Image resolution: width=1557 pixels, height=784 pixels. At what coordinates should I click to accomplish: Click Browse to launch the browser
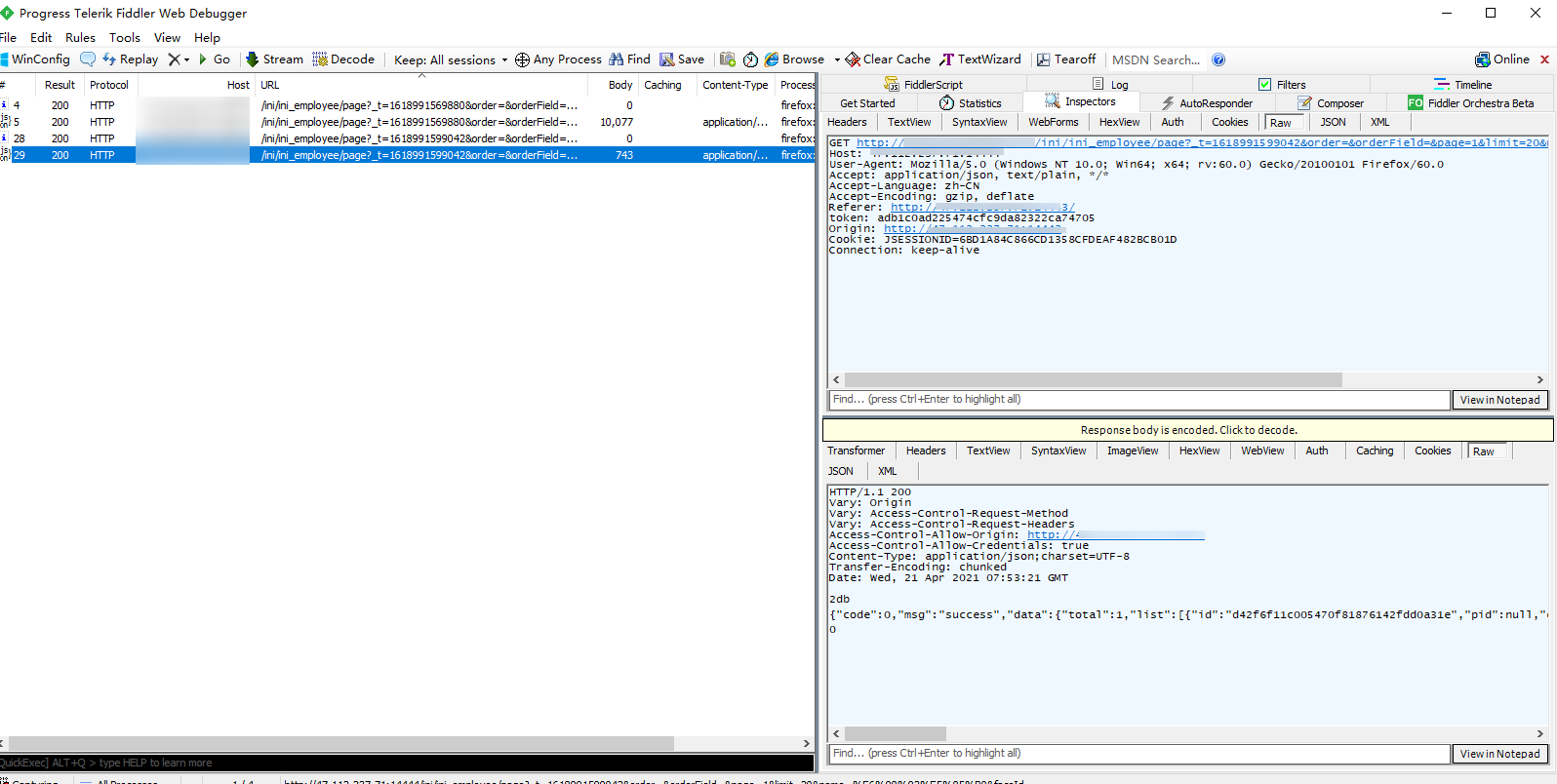coord(794,59)
